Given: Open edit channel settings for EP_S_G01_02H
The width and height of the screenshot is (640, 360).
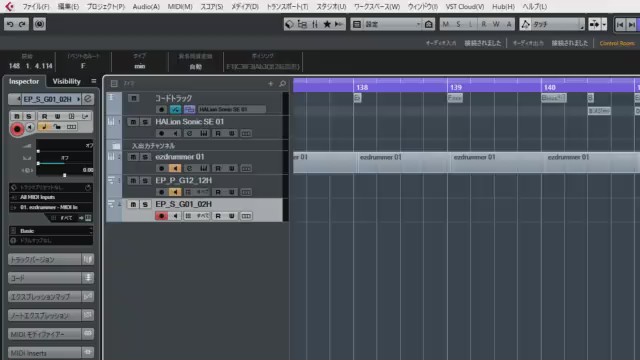Looking at the screenshot, I should [88, 99].
